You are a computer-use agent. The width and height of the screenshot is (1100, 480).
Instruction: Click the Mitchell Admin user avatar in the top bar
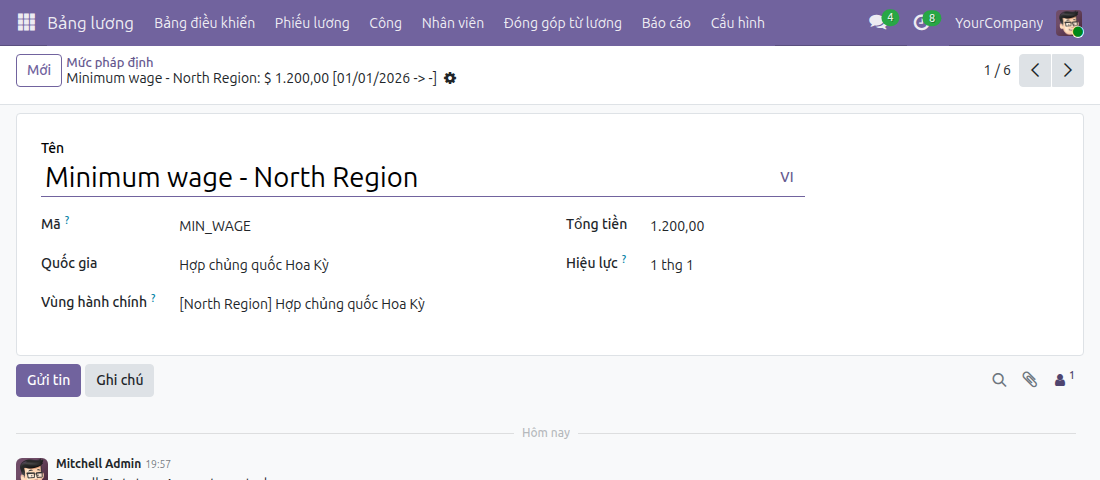tap(1069, 23)
